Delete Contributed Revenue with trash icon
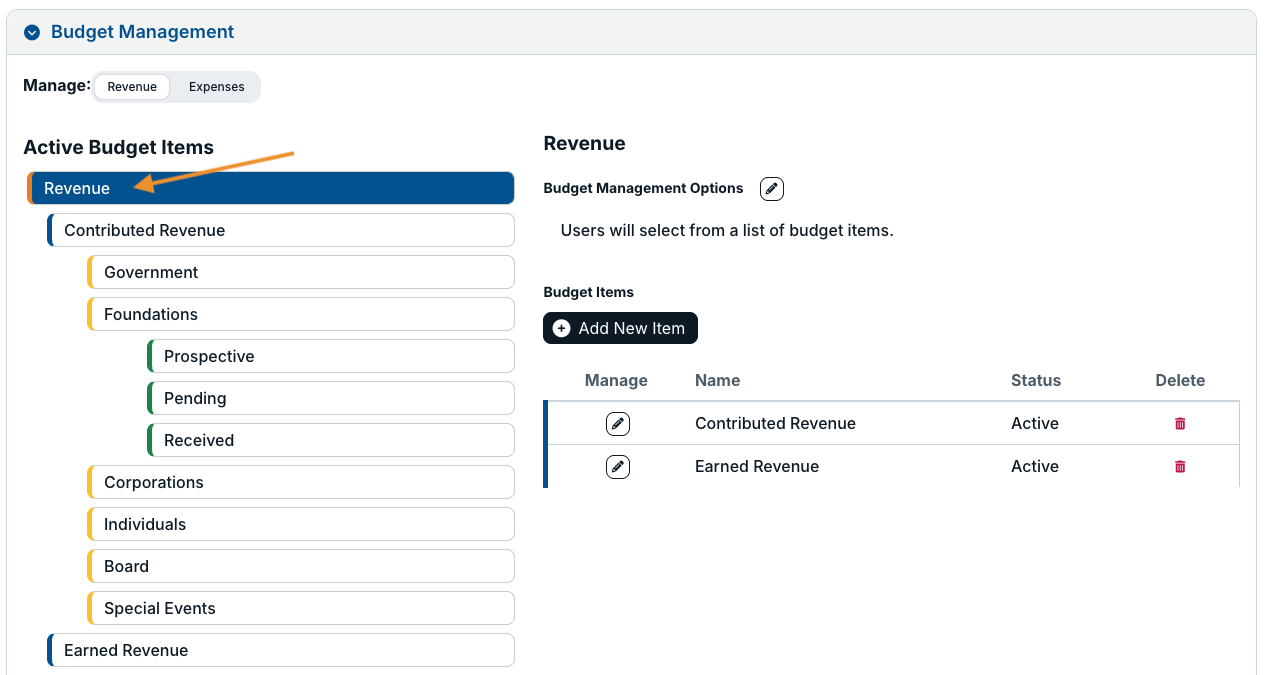The height and width of the screenshot is (675, 1267). (1180, 424)
